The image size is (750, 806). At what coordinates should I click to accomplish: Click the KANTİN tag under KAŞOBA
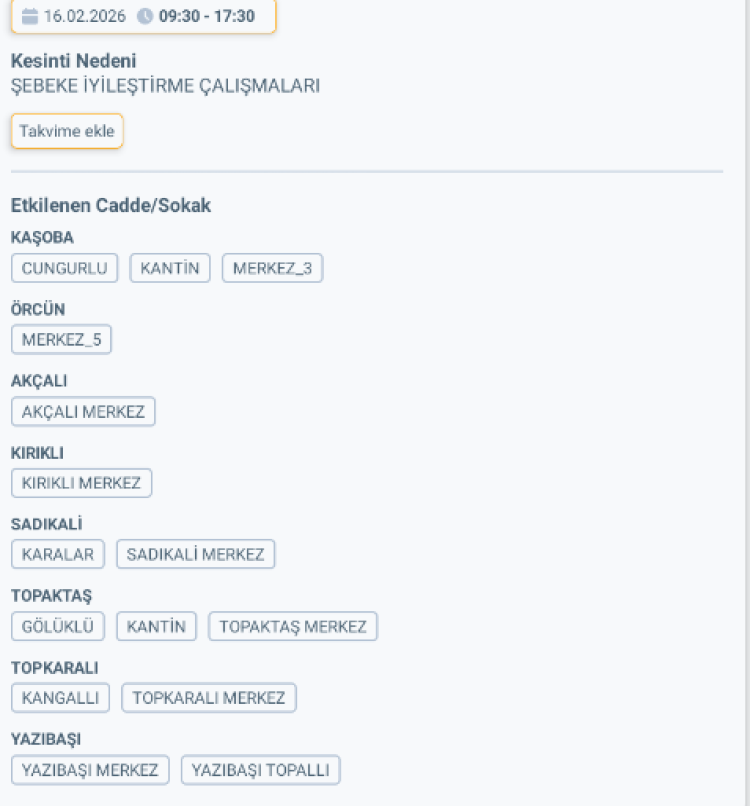coord(170,268)
